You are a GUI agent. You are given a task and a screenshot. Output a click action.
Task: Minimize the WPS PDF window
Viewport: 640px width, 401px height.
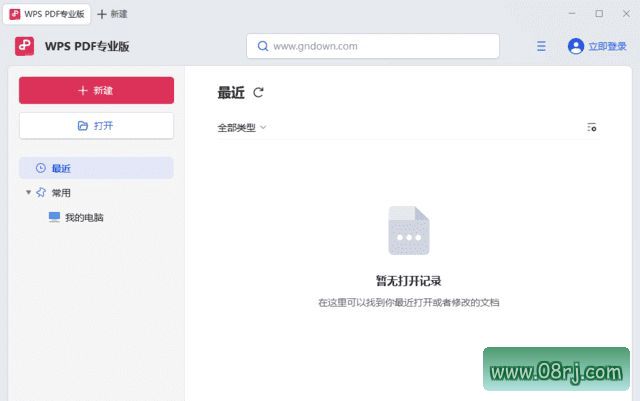click(572, 13)
